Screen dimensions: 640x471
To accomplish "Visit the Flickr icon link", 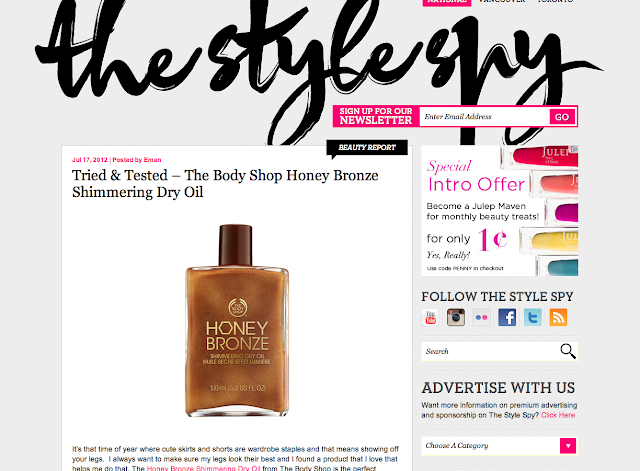I will (x=482, y=318).
